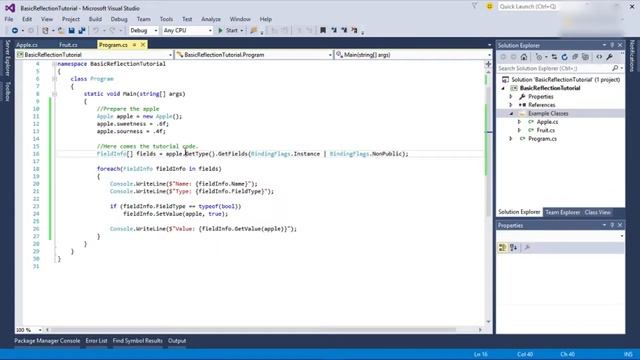The image size is (640, 360).
Task: Toggle pin on the Program.cs tab
Action: 134,45
